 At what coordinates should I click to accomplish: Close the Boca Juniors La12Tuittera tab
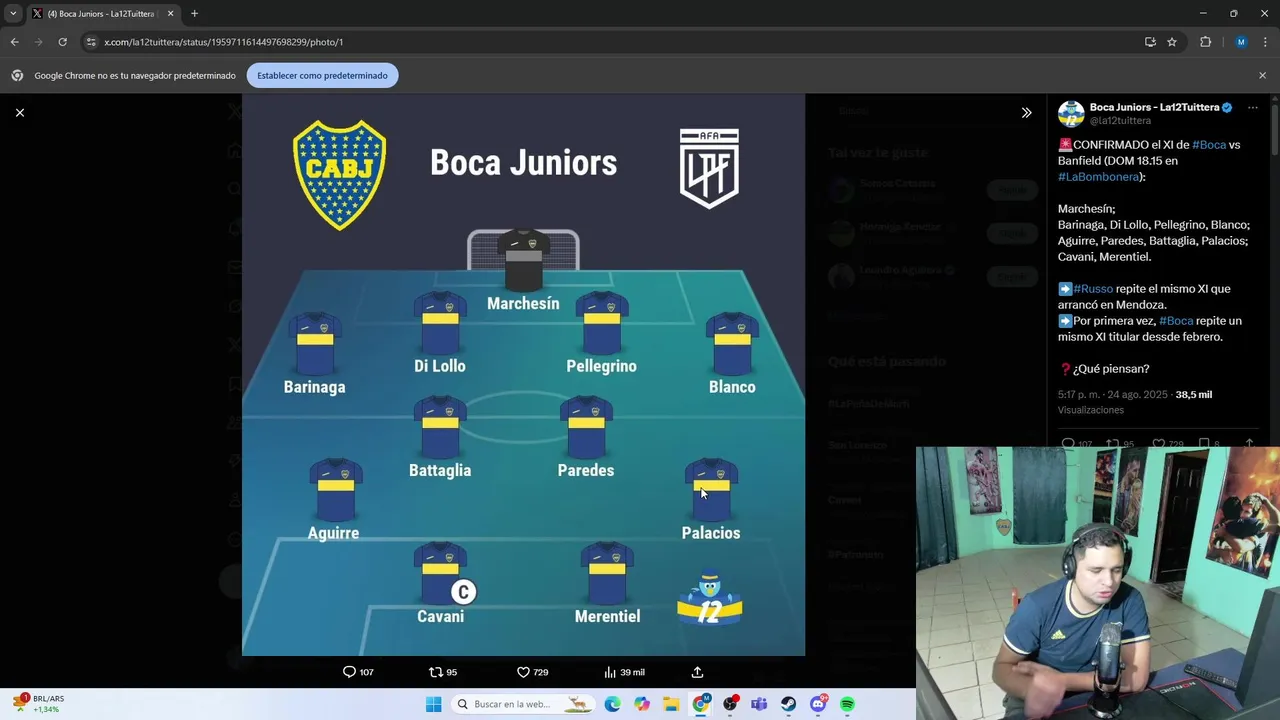pyautogui.click(x=171, y=14)
